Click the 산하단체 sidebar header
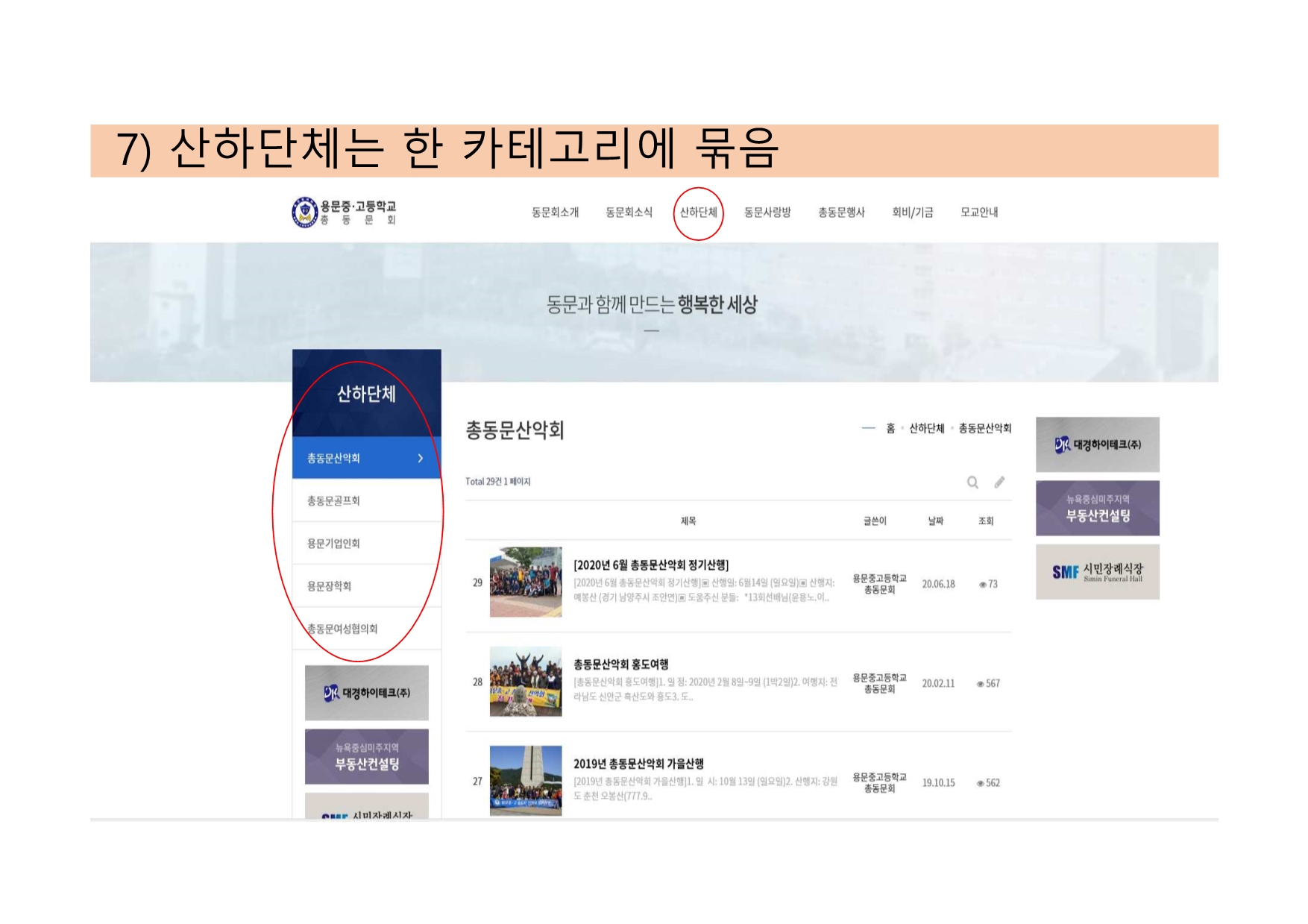Image resolution: width=1308 pixels, height=924 pixels. pos(367,393)
